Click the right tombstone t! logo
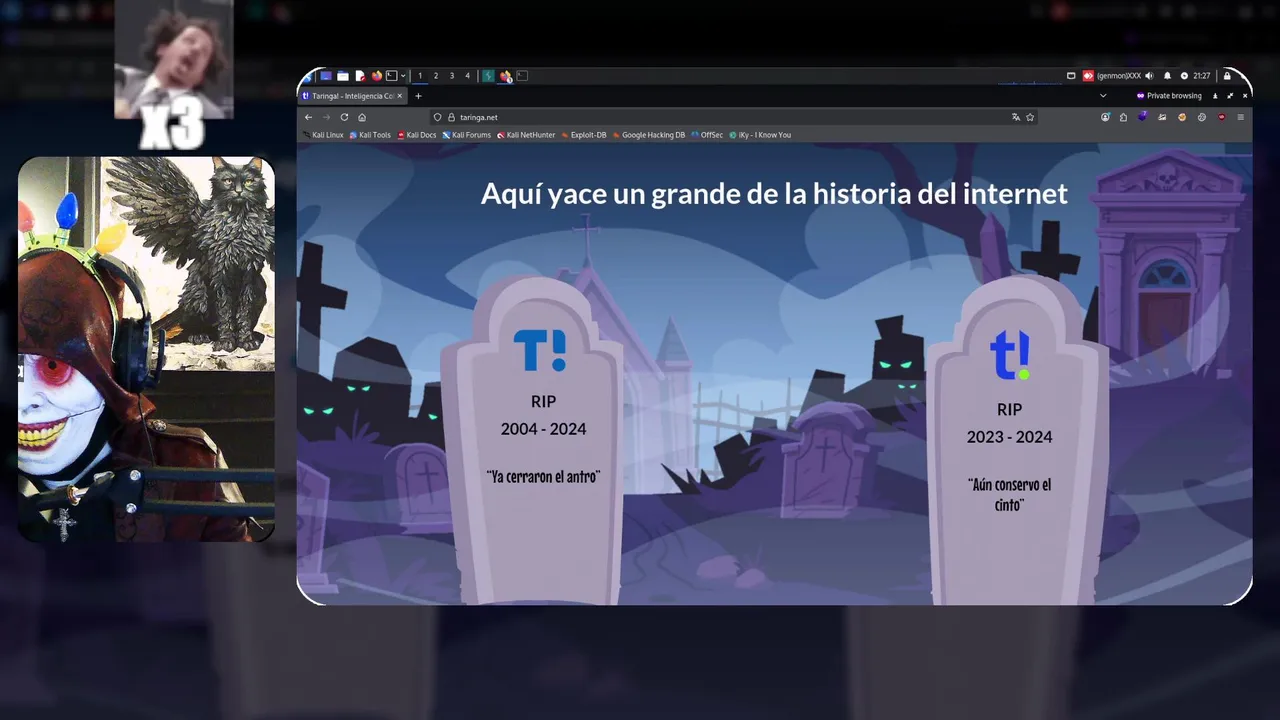The width and height of the screenshot is (1280, 720). (1010, 356)
